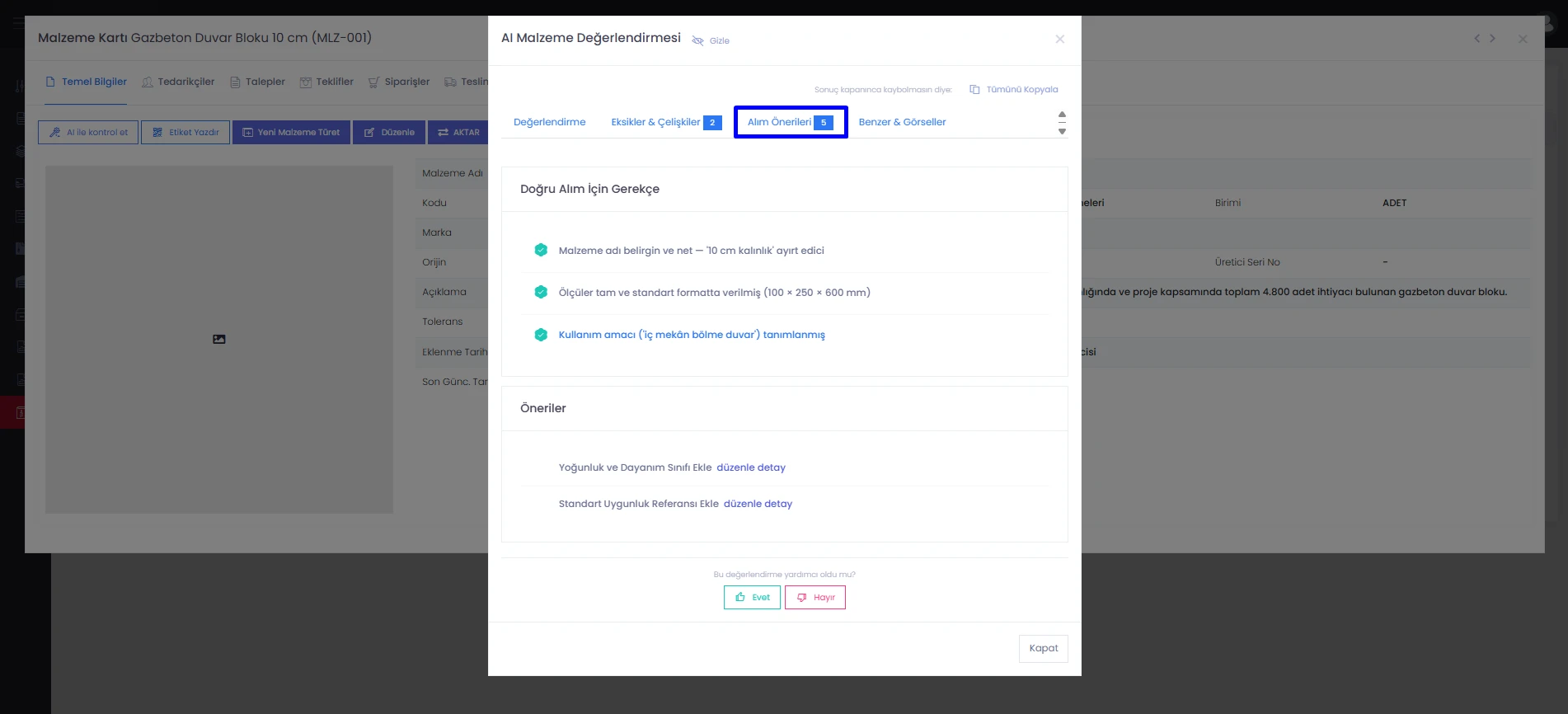Click the Kapat button
The image size is (1568, 714).
(x=1044, y=648)
